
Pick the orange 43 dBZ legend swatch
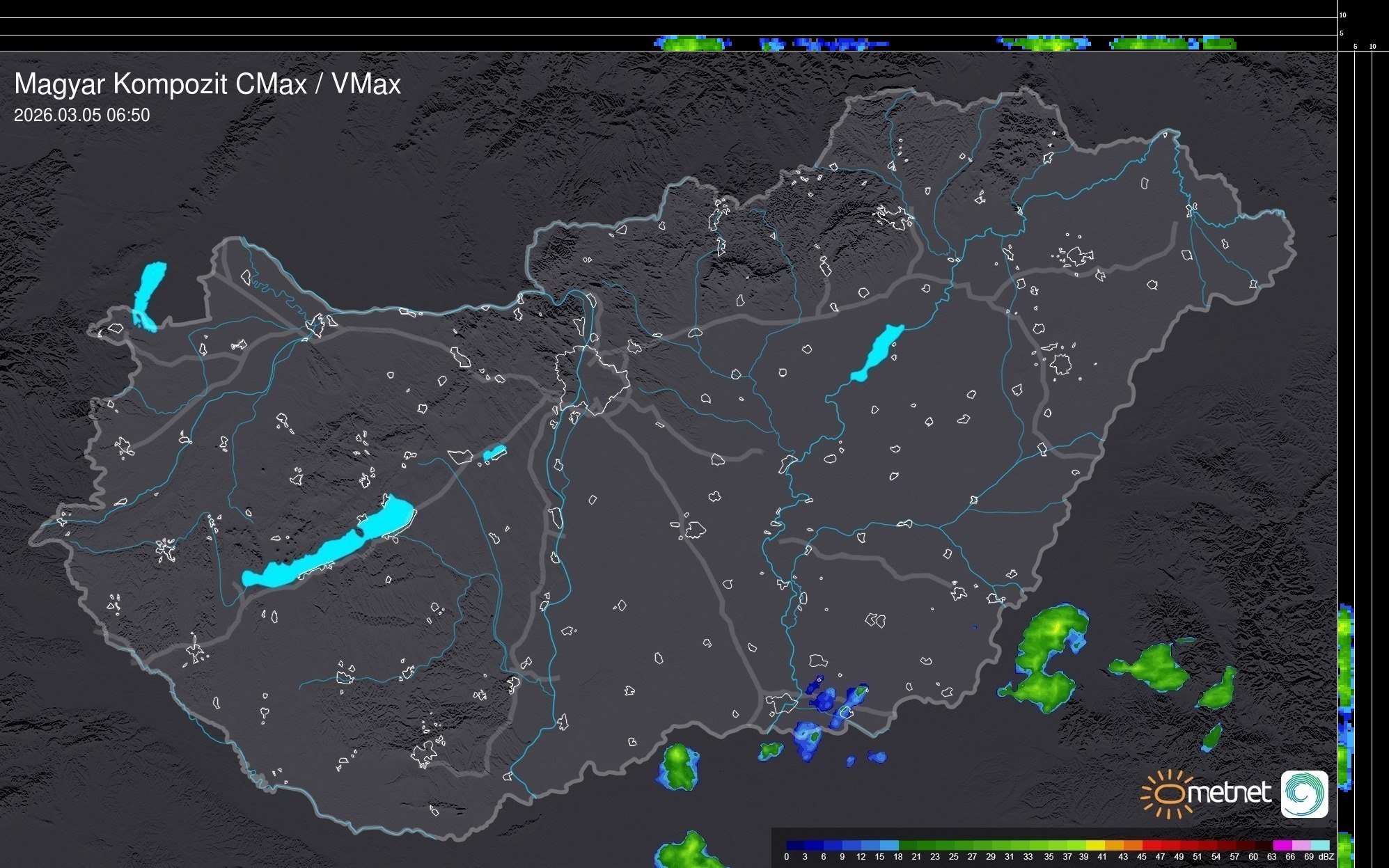(1133, 845)
